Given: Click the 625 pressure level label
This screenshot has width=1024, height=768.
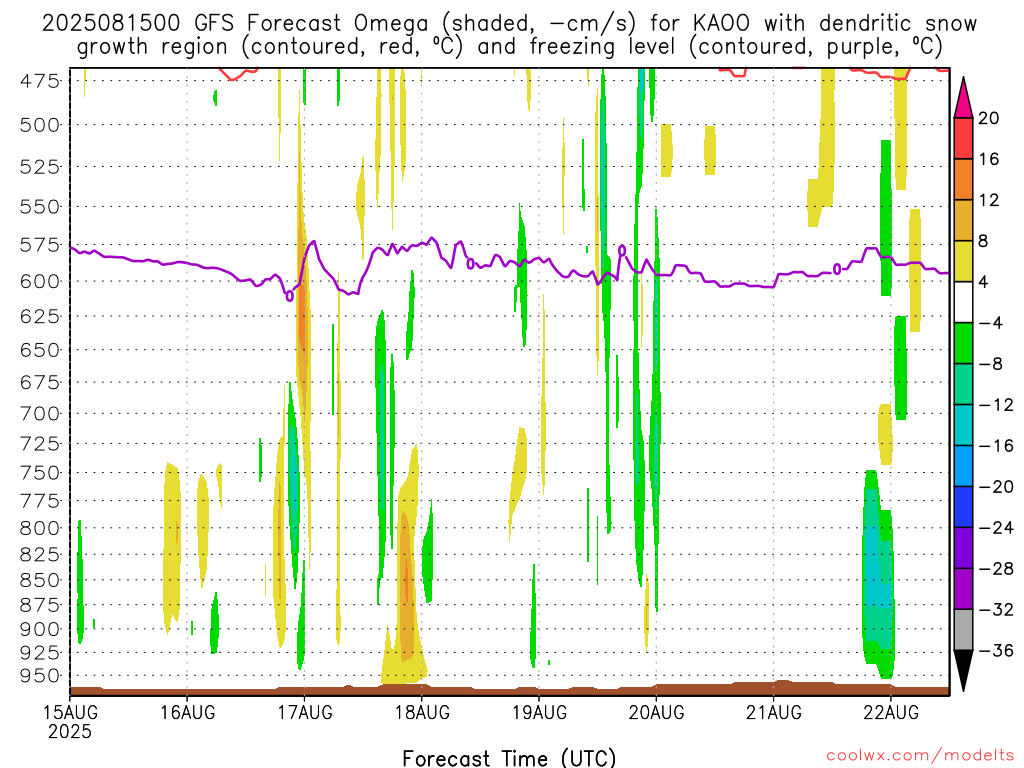Looking at the screenshot, I should point(40,316).
